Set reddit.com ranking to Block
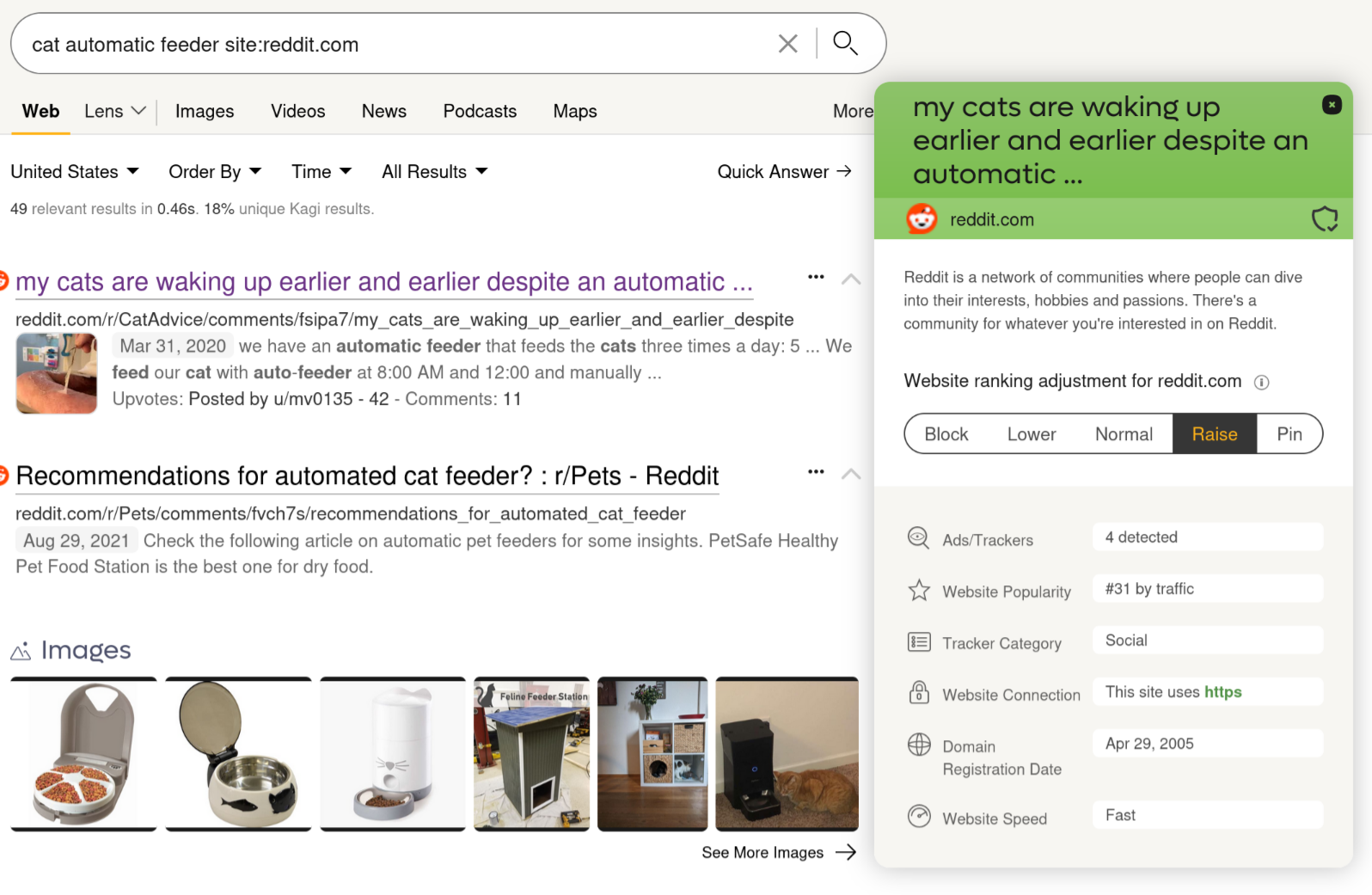Screen dimensions: 1372x895 946,434
